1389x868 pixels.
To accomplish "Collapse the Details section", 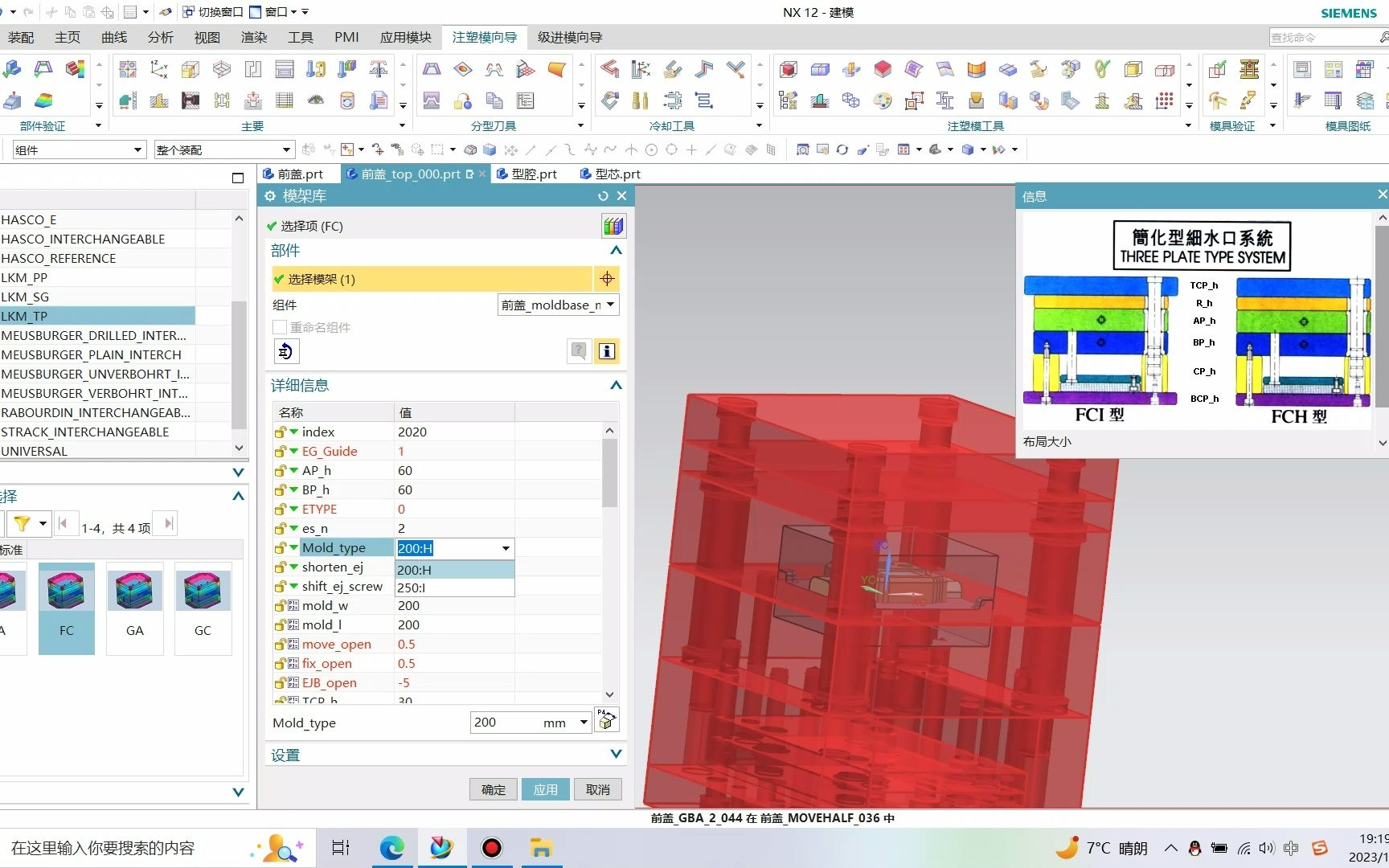I will point(616,385).
